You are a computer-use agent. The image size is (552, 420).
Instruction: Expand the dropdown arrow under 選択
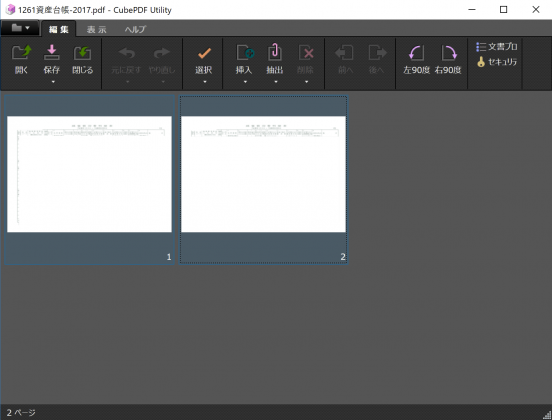pos(205,82)
